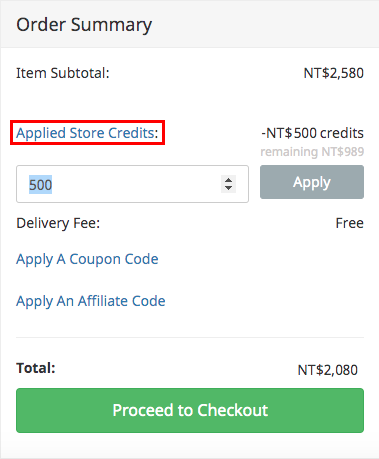Focus the store credits amount field's blank area
Viewport: 379px width, 459px height.
[x=133, y=184]
